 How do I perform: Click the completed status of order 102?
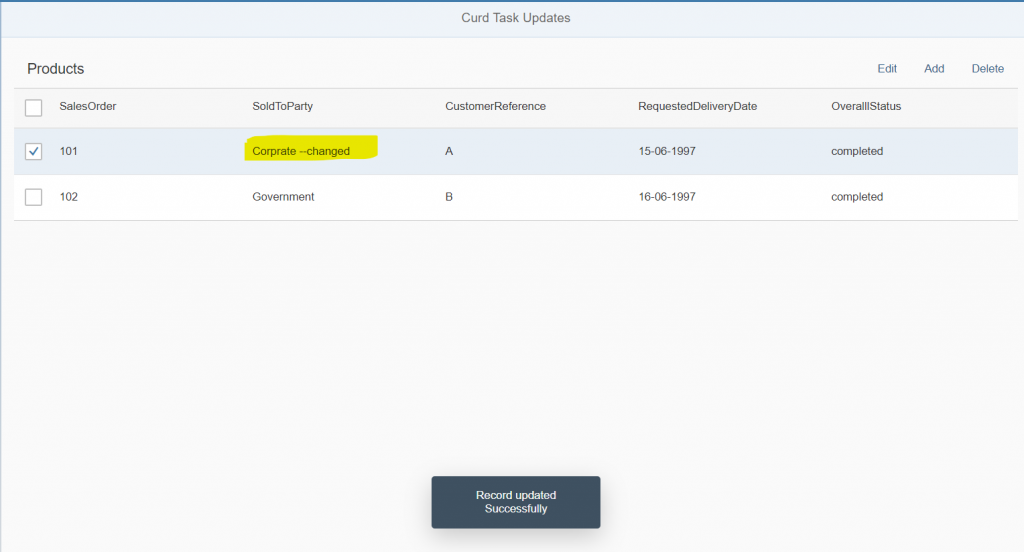coord(857,197)
